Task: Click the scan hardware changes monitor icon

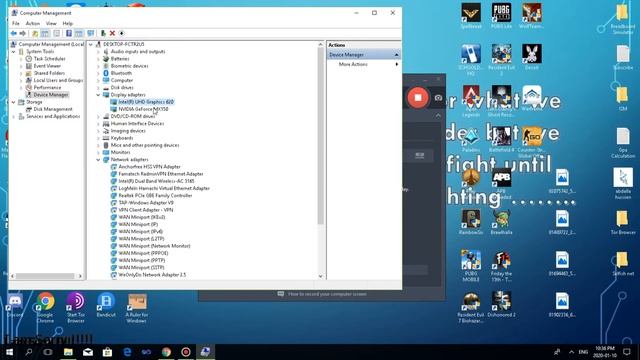Action: [x=91, y=33]
